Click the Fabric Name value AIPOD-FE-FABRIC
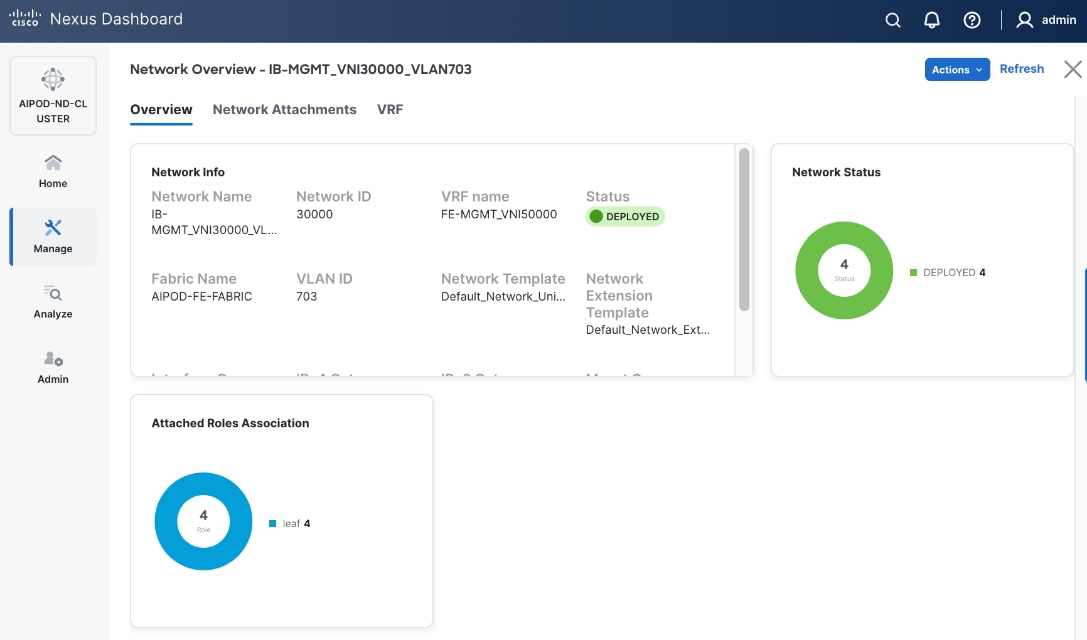This screenshot has width=1087, height=640. click(202, 296)
